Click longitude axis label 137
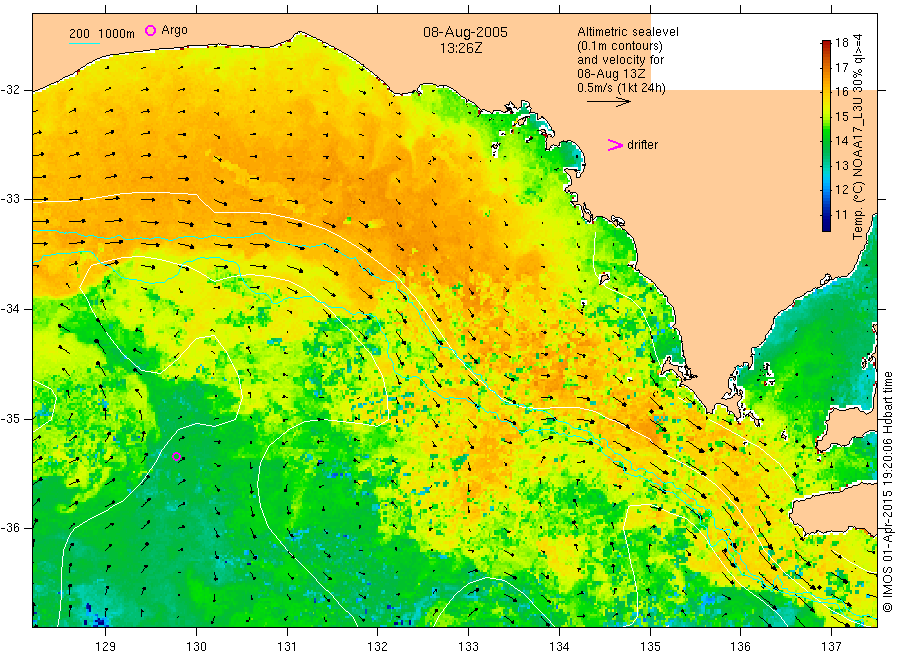Image resolution: width=900 pixels, height=660 pixels. pos(831,647)
